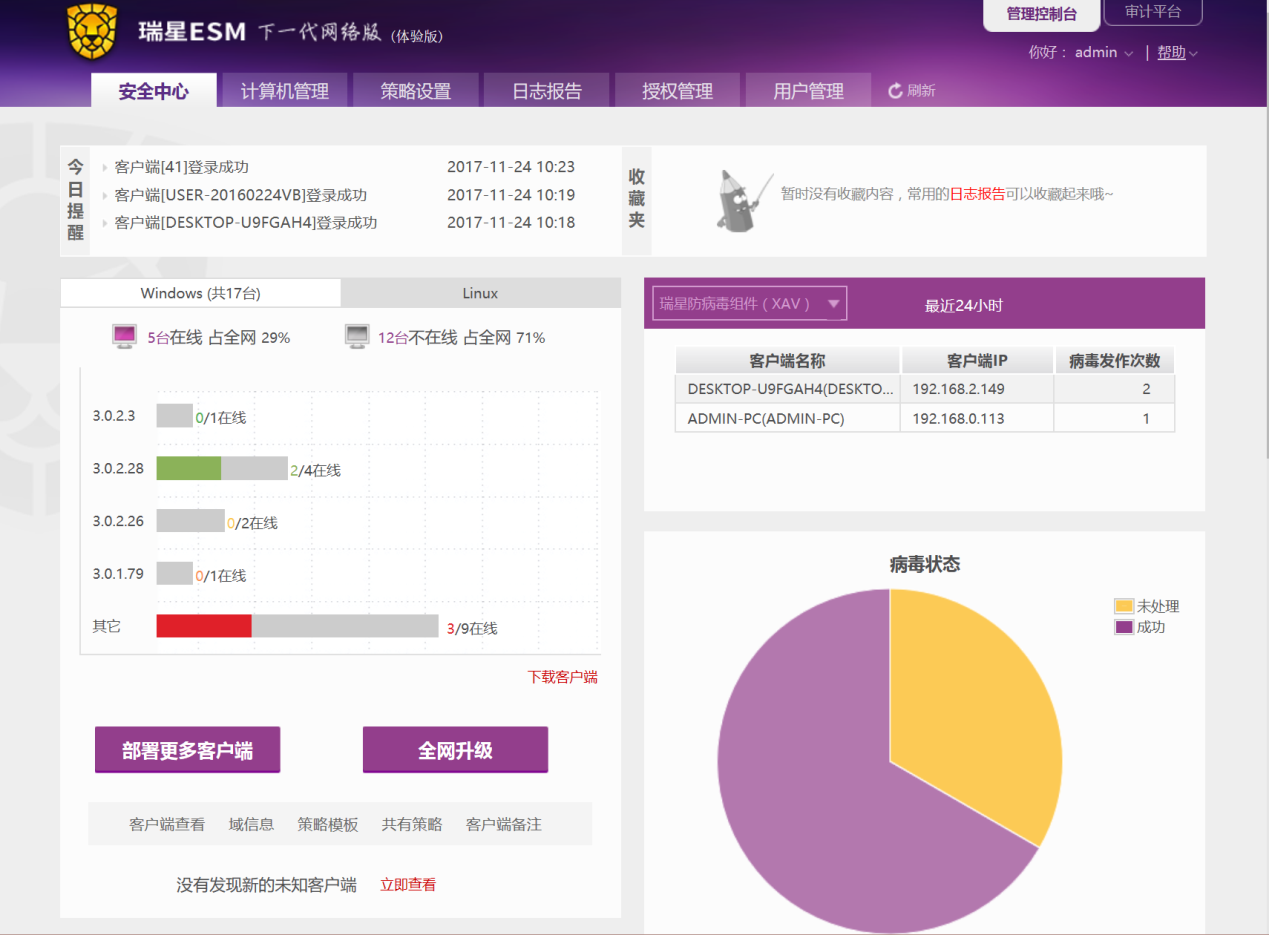The image size is (1269, 935).
Task: Click the online computer monitor icon
Action: click(x=124, y=337)
